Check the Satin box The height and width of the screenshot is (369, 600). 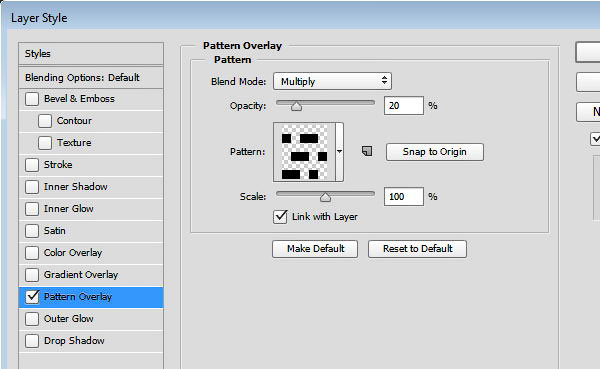click(x=32, y=231)
